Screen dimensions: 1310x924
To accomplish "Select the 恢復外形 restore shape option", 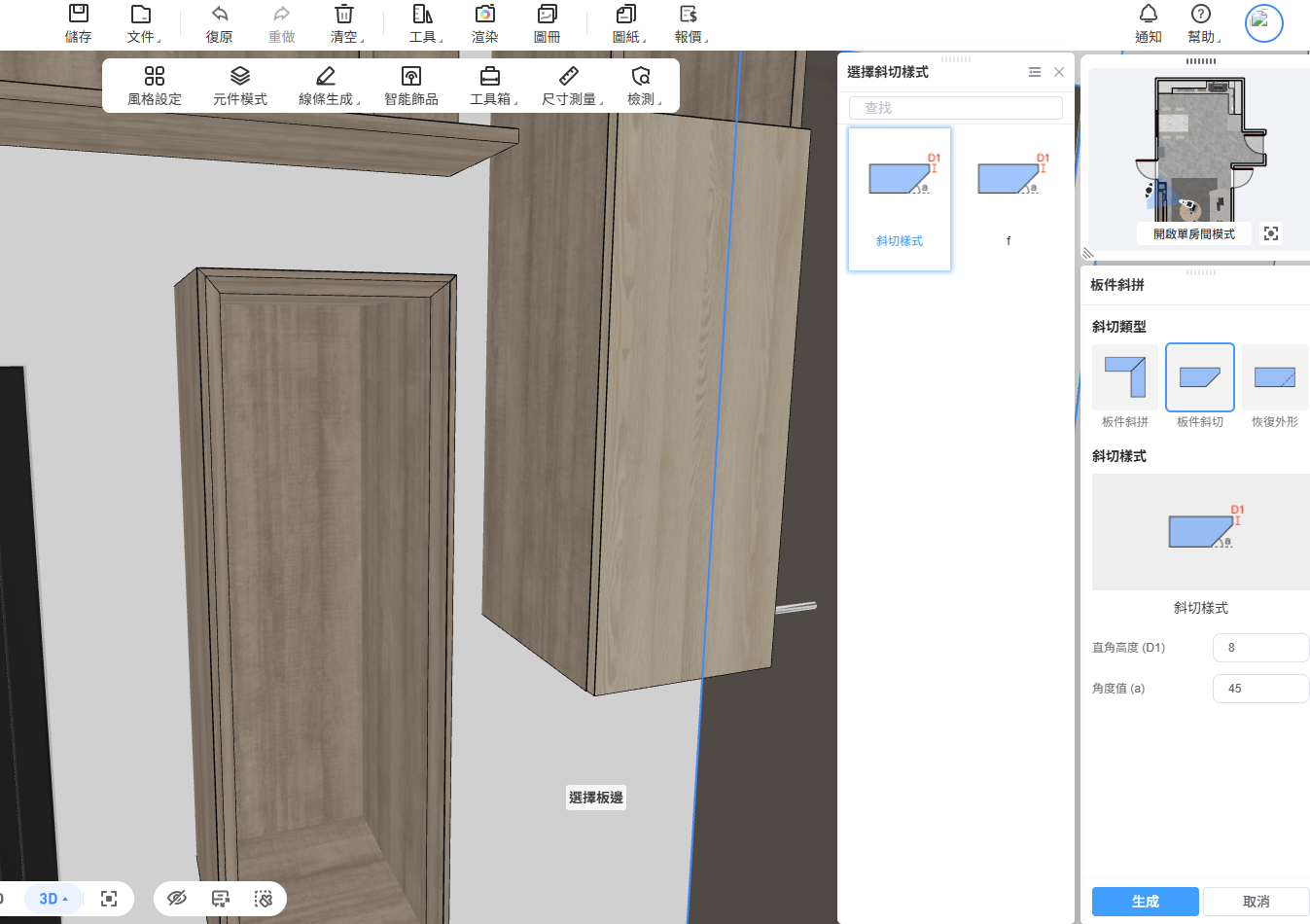I will pos(1274,378).
